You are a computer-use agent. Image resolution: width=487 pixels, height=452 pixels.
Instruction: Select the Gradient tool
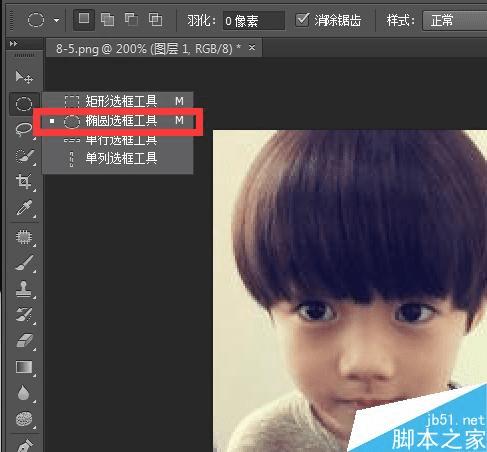coord(24,367)
